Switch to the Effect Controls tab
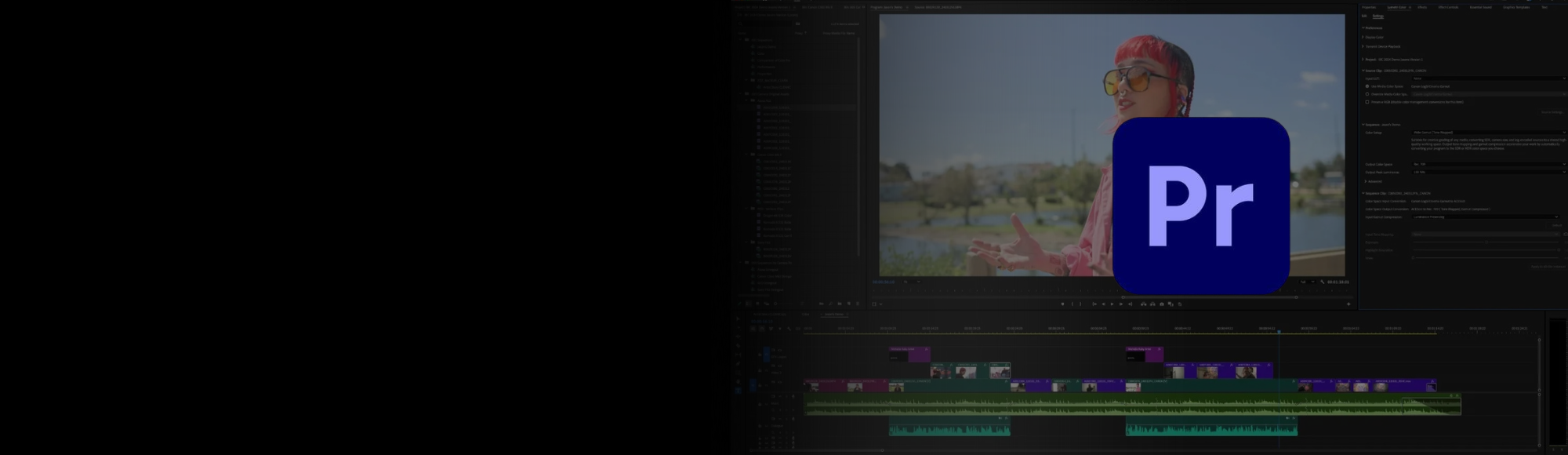Viewport: 1568px width, 455px height. point(1448,7)
